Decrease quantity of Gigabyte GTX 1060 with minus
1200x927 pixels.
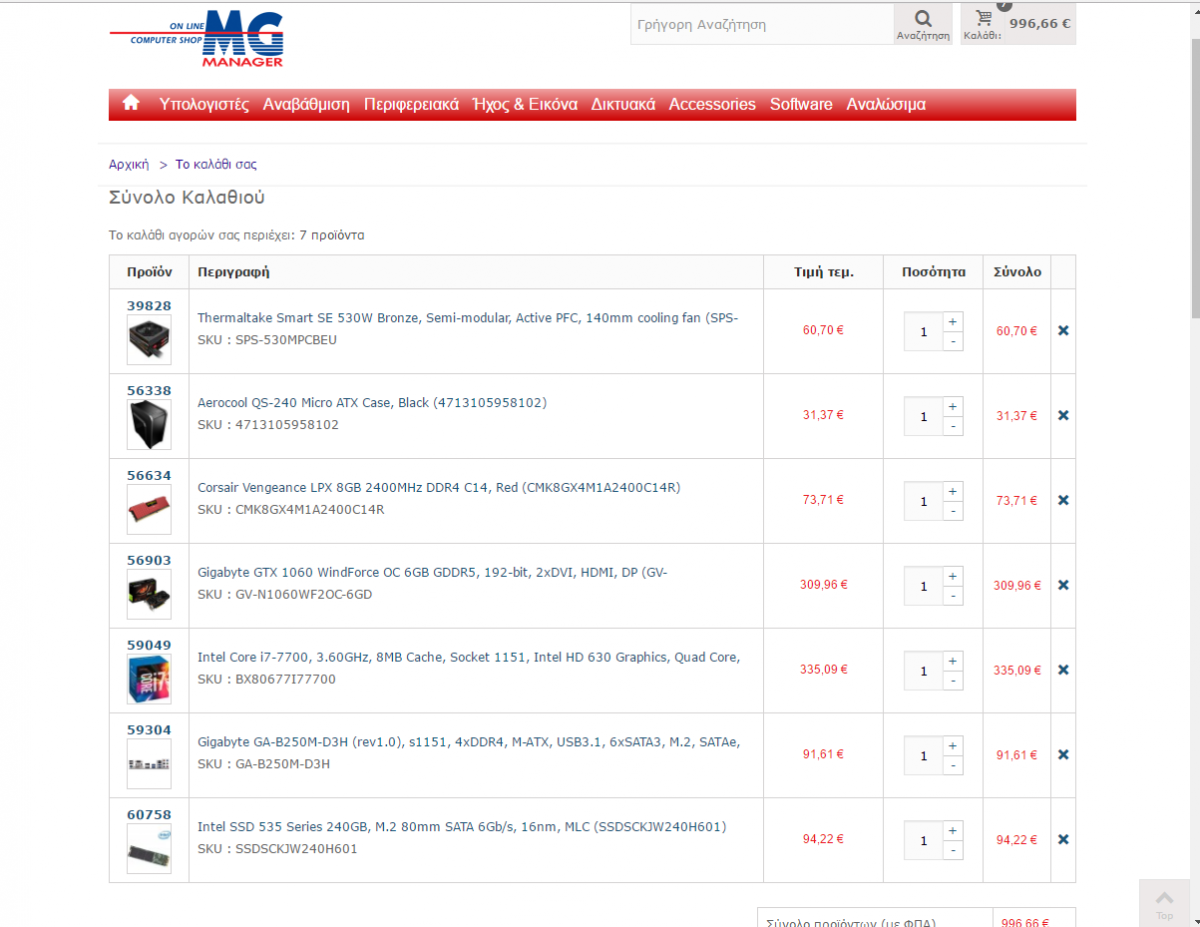click(x=953, y=596)
